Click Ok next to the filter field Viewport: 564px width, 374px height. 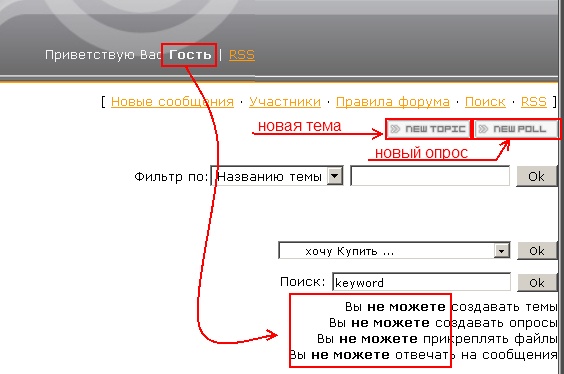pyautogui.click(x=536, y=176)
